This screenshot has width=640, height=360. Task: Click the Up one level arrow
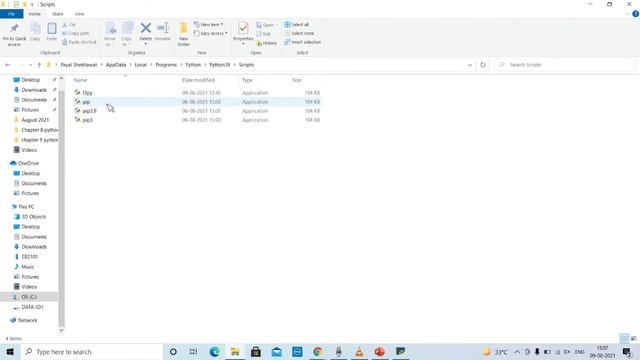click(39, 65)
